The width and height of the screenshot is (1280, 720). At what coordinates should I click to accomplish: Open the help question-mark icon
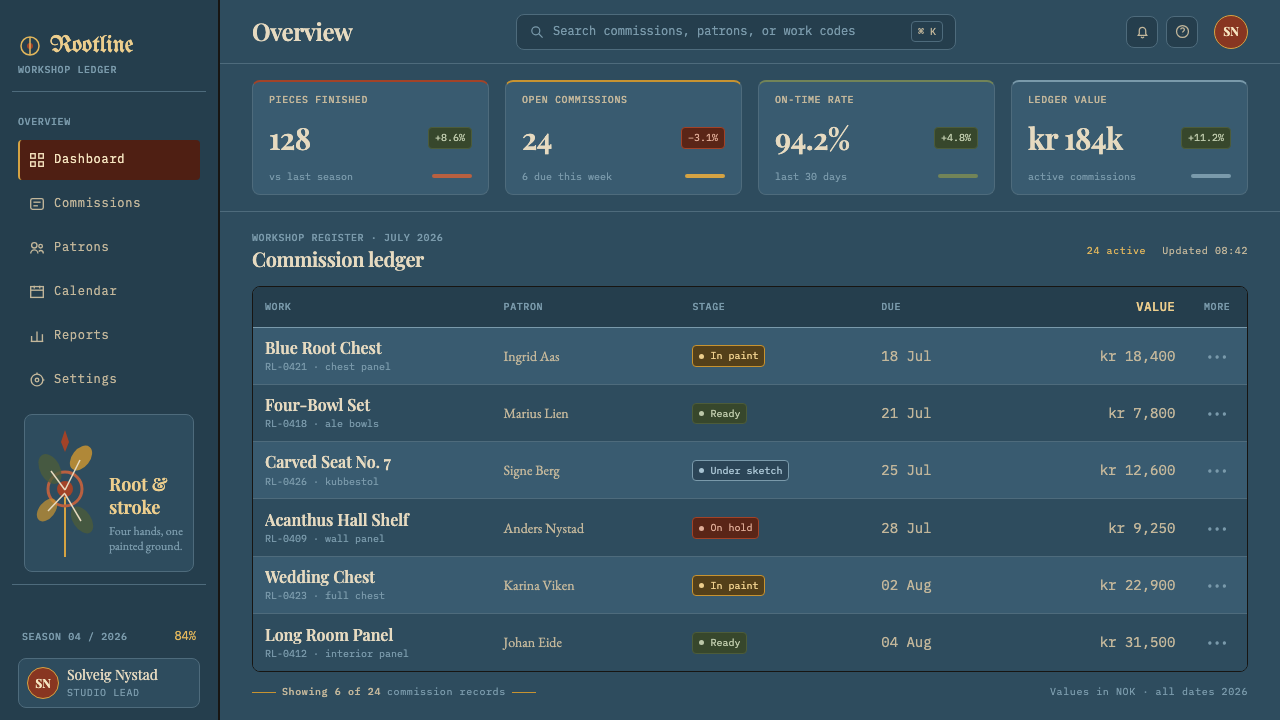[1182, 32]
